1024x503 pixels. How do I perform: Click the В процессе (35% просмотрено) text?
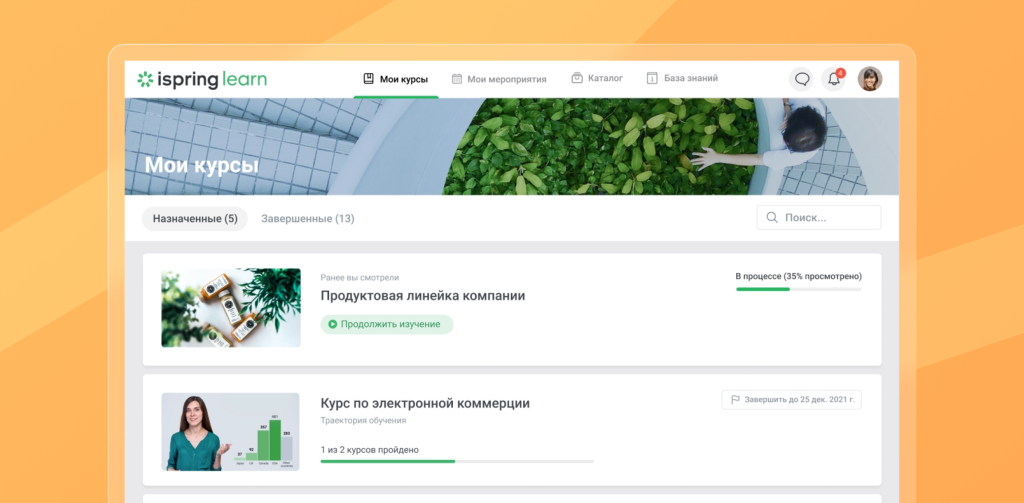click(799, 276)
